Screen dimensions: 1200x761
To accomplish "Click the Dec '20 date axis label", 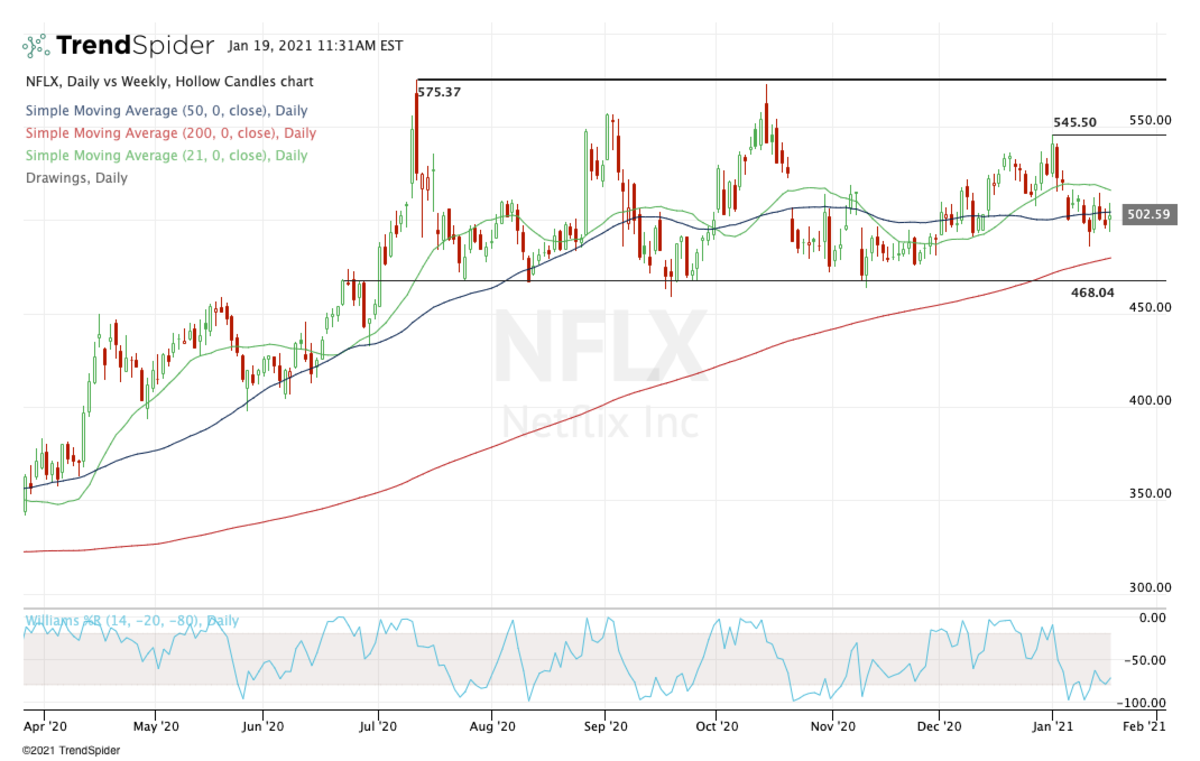I will pyautogui.click(x=940, y=726).
